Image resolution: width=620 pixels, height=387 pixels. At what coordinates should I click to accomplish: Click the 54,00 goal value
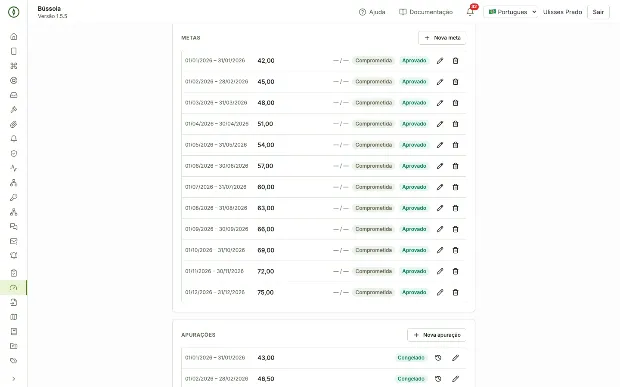[266, 145]
